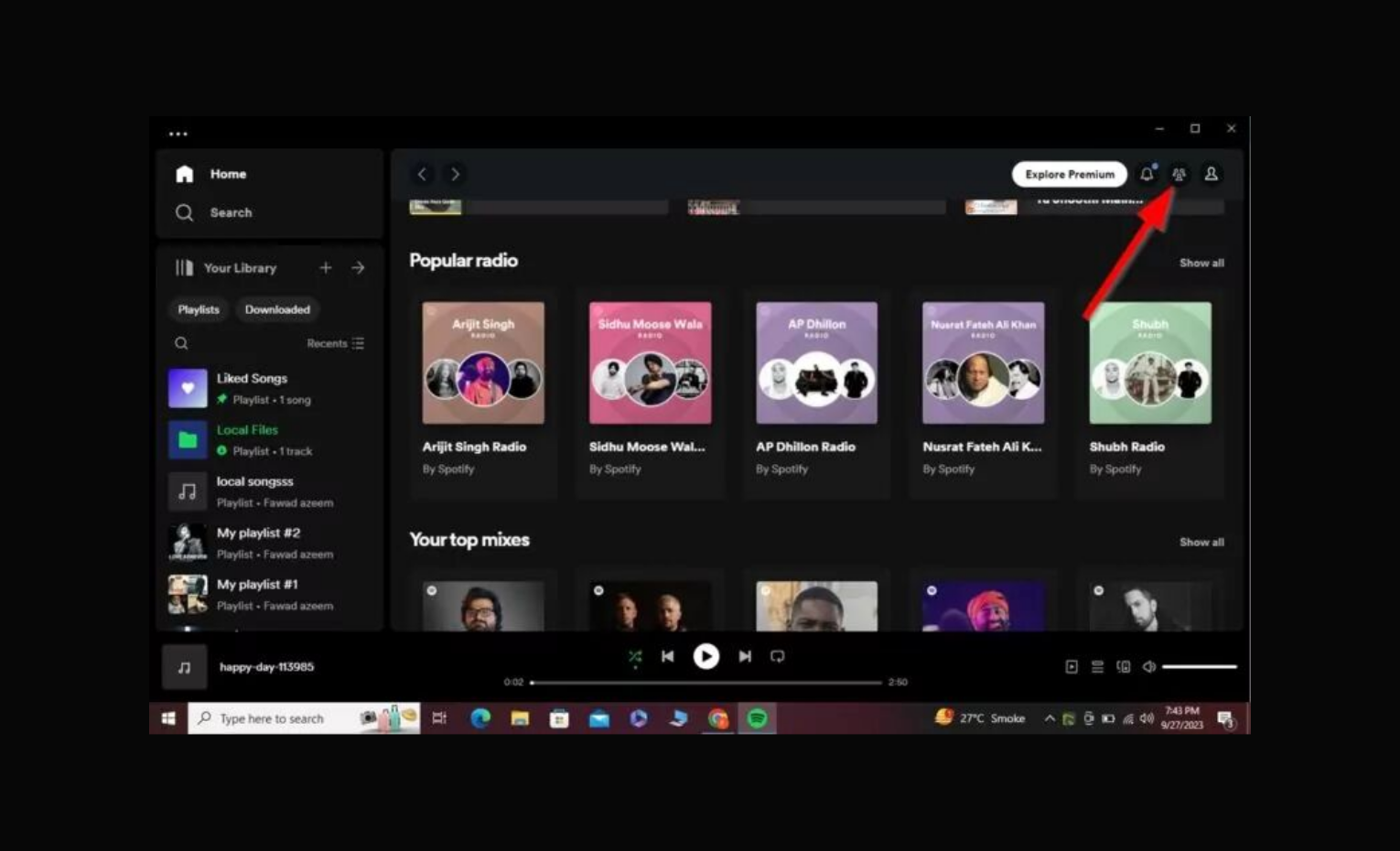Skip to the next track
The height and width of the screenshot is (851, 1400).
[x=745, y=656]
